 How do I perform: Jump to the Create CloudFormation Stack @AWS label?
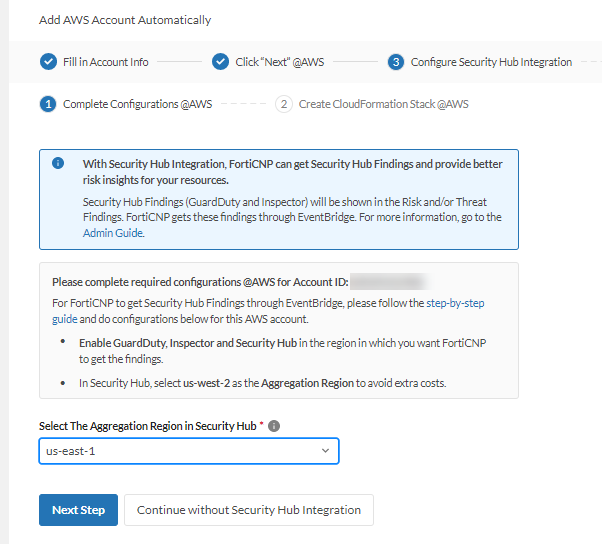[x=383, y=104]
